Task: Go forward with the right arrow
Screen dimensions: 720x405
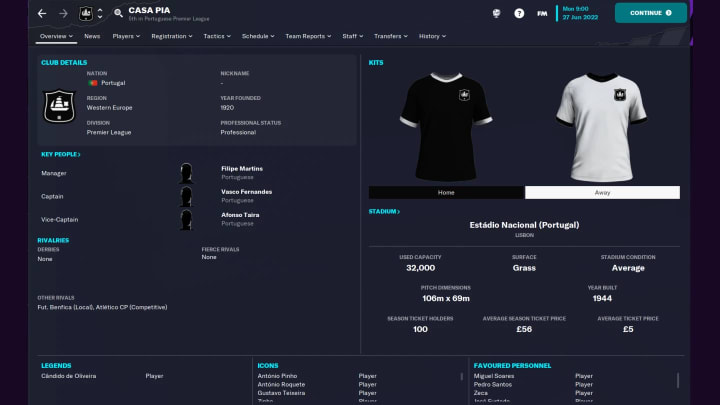Action: click(x=63, y=13)
